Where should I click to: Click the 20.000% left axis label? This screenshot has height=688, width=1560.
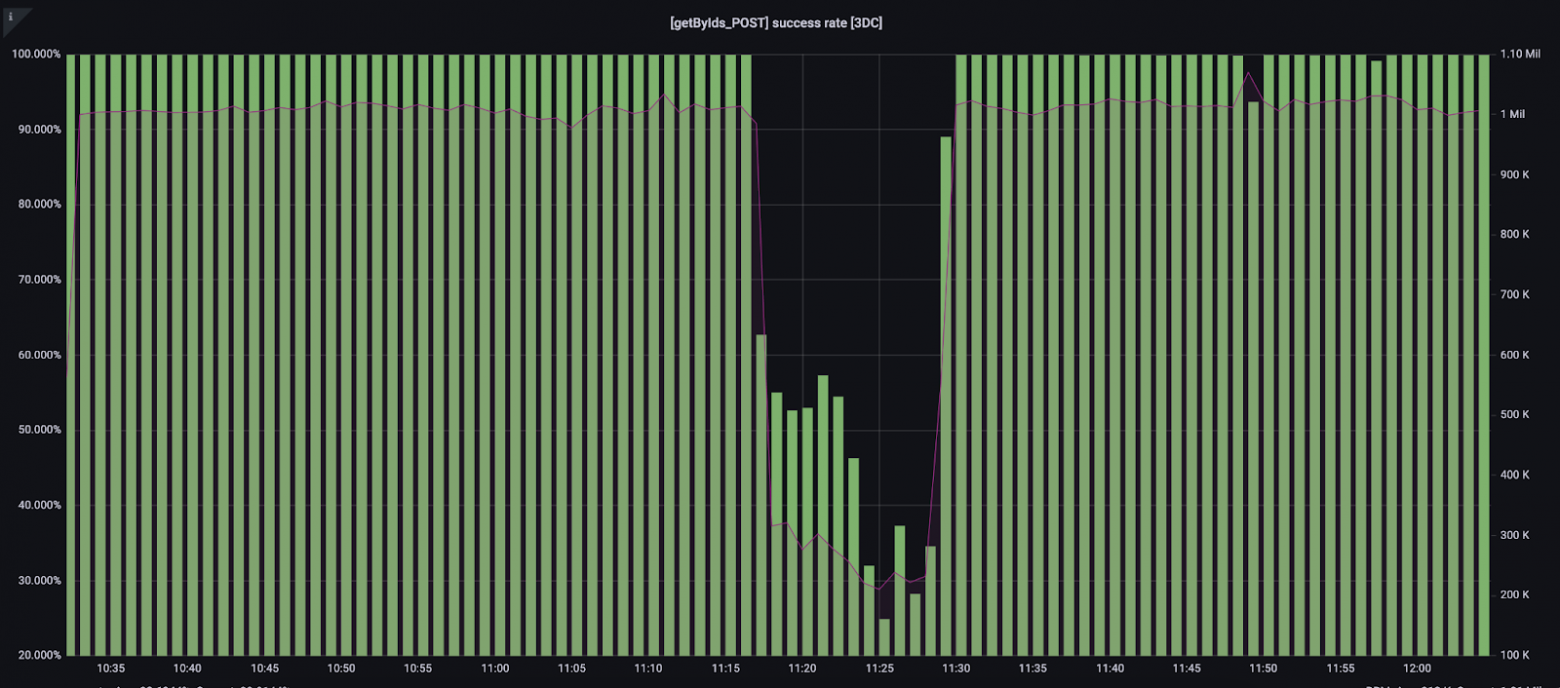(x=35, y=655)
